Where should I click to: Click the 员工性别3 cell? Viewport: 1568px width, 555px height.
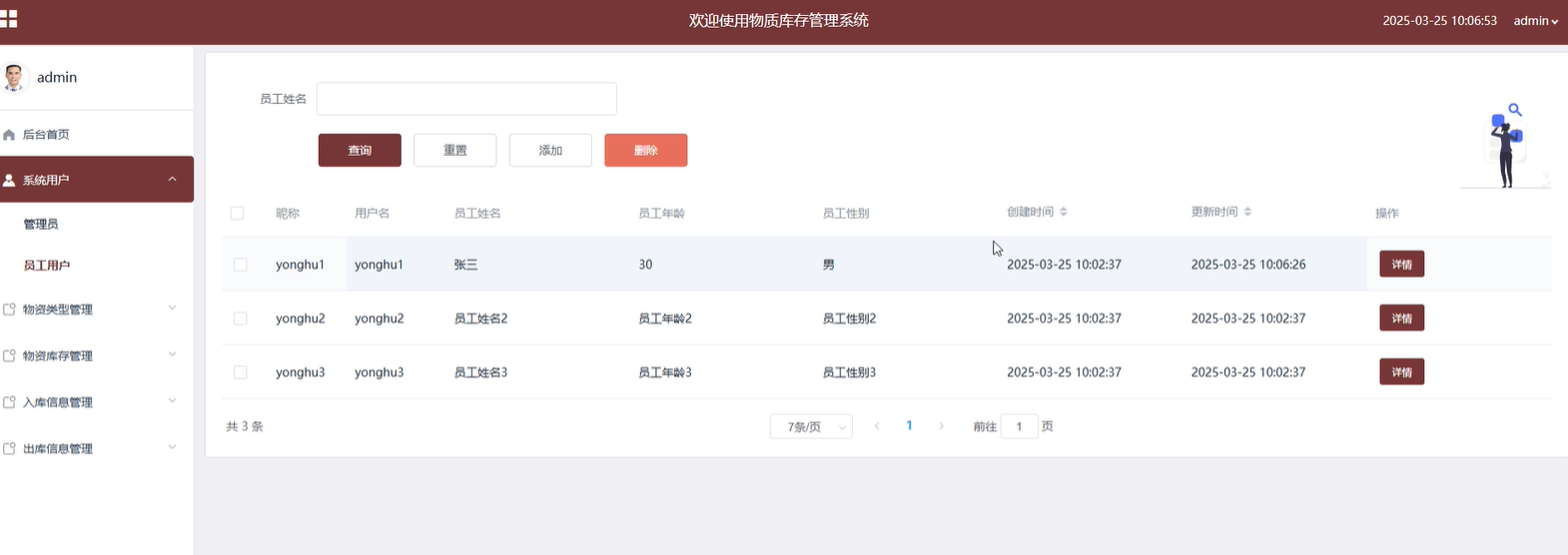(x=849, y=373)
